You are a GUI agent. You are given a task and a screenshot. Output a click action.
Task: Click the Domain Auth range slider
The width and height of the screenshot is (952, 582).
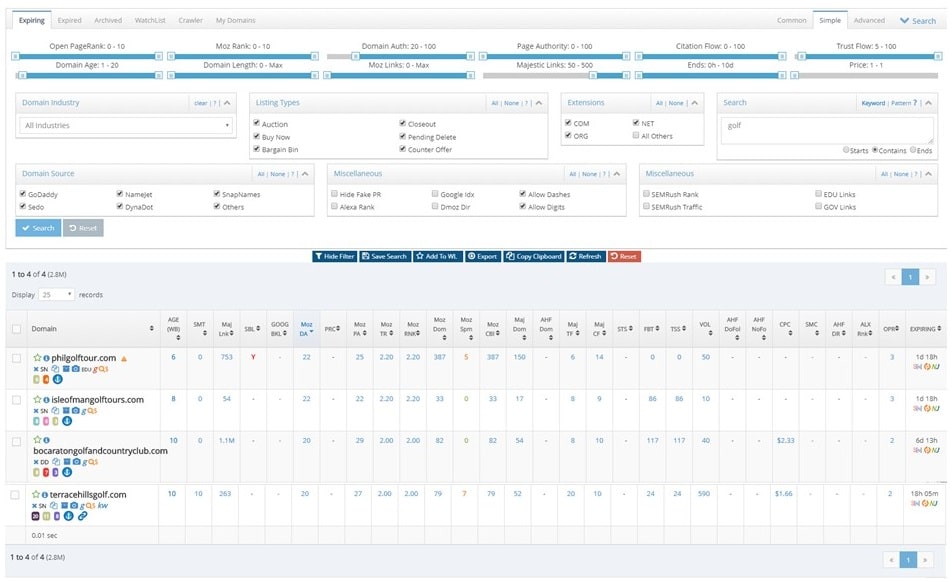[400, 55]
